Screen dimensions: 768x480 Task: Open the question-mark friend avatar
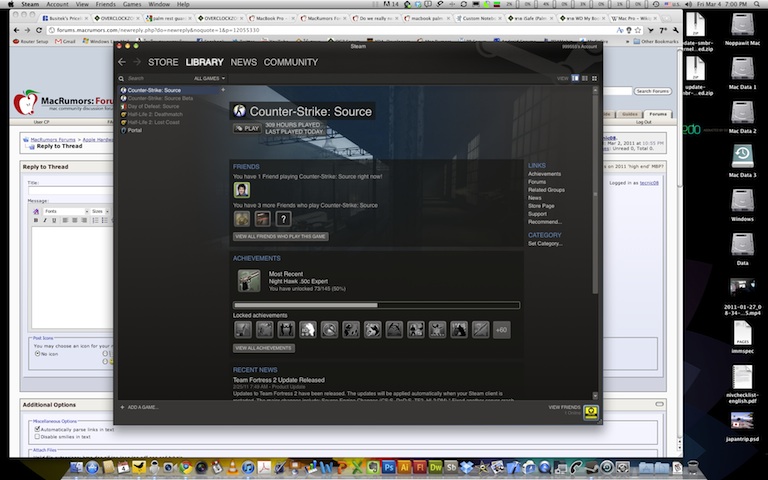284,219
